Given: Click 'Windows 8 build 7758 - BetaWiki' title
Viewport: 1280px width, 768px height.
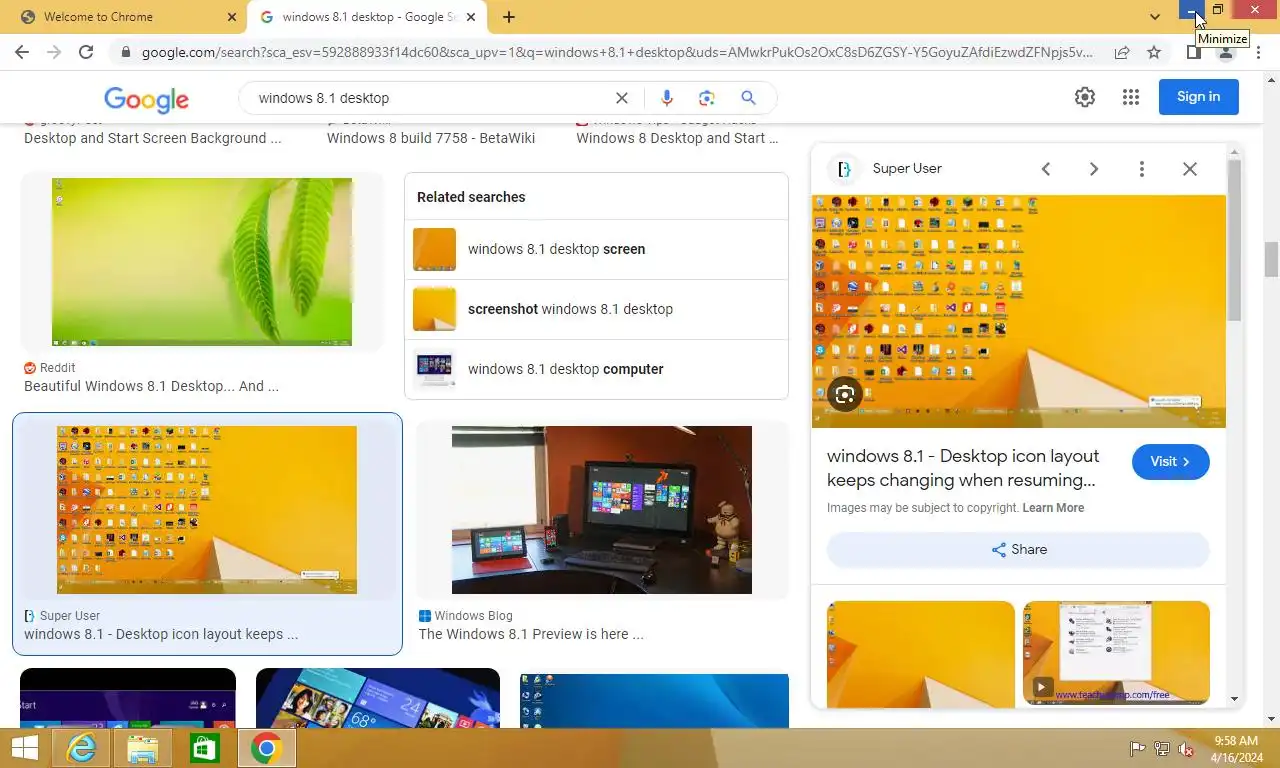Looking at the screenshot, I should [431, 138].
